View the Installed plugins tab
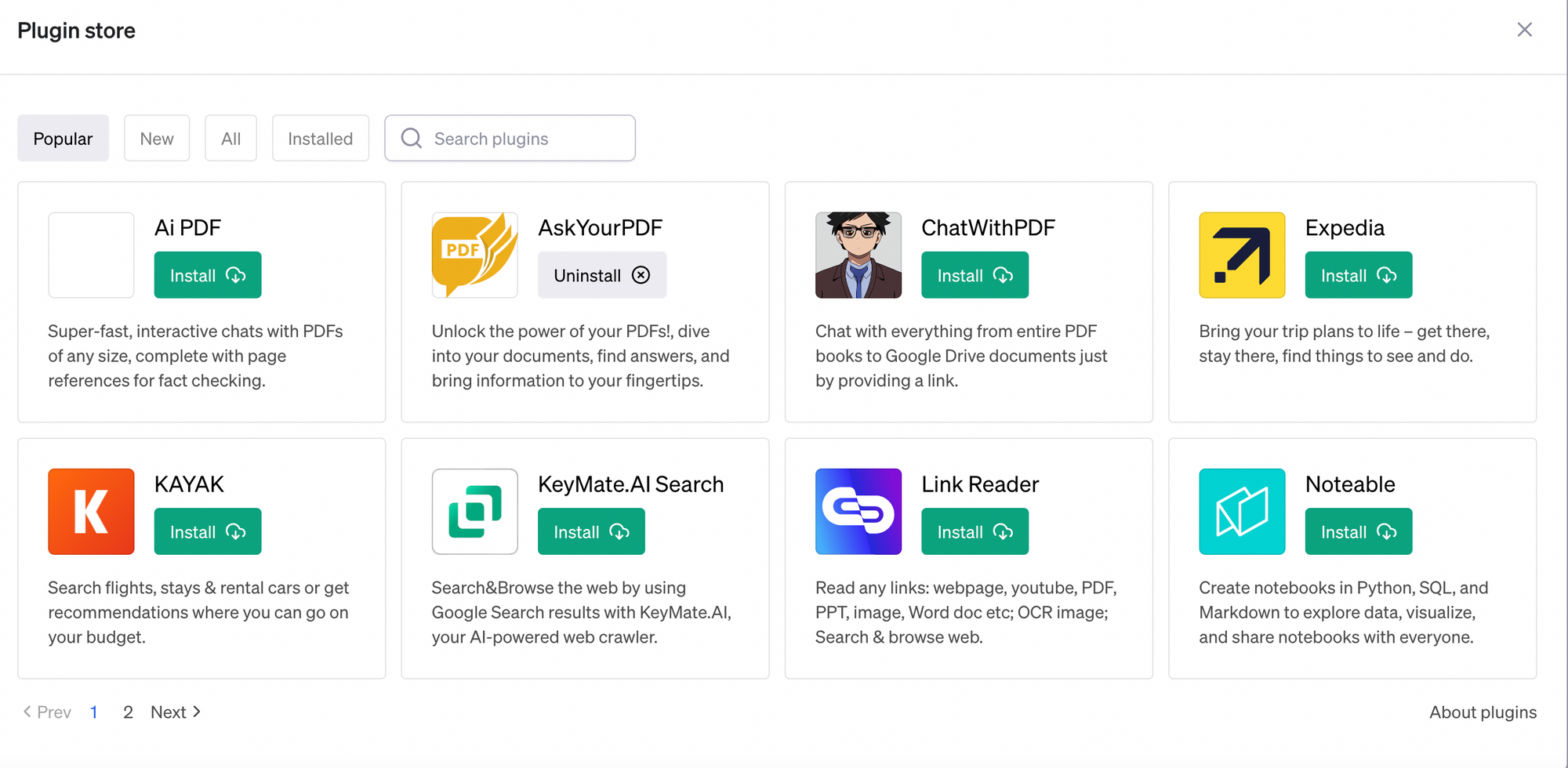Viewport: 1568px width, 768px height. [x=320, y=138]
